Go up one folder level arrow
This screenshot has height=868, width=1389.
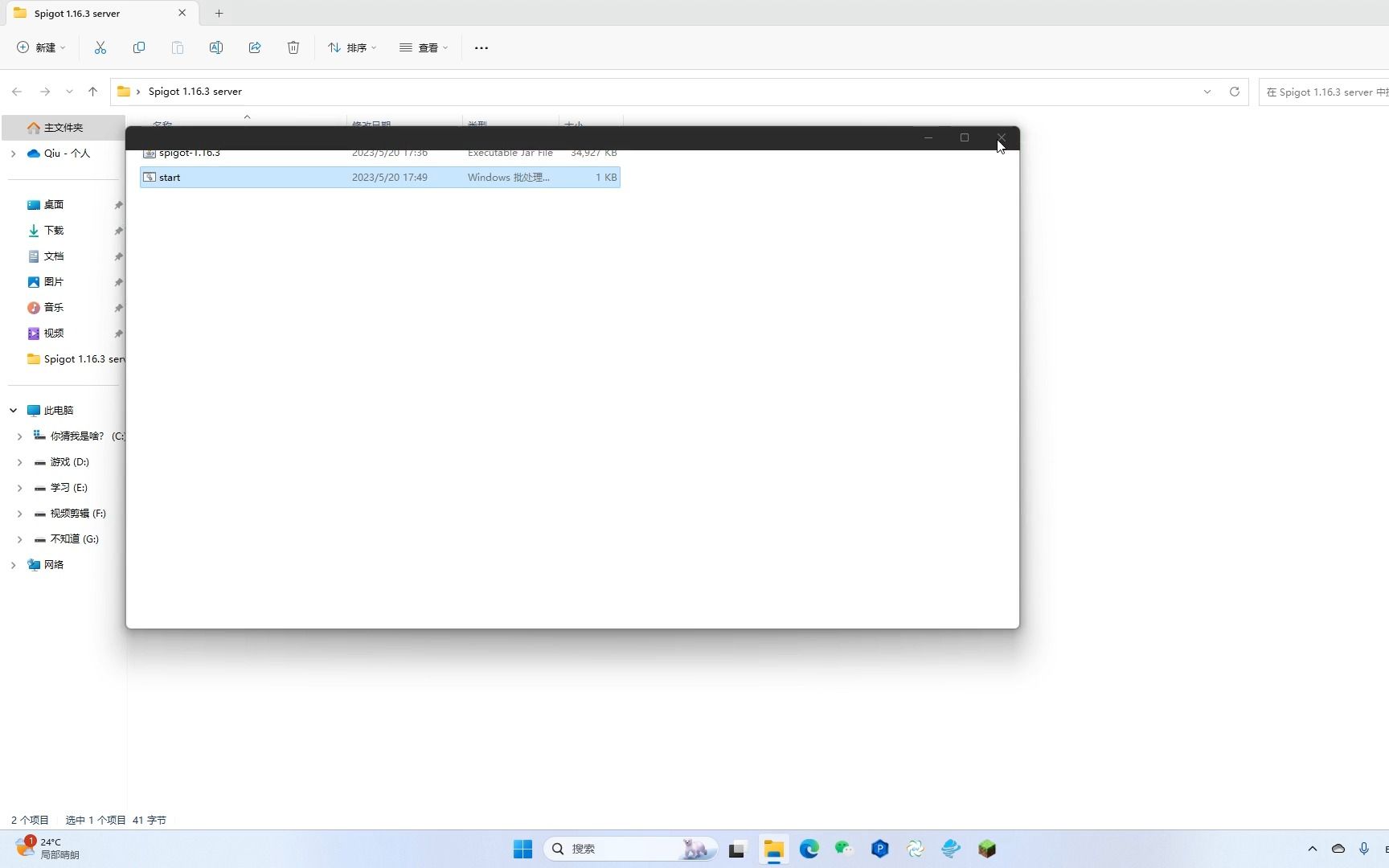tap(92, 92)
